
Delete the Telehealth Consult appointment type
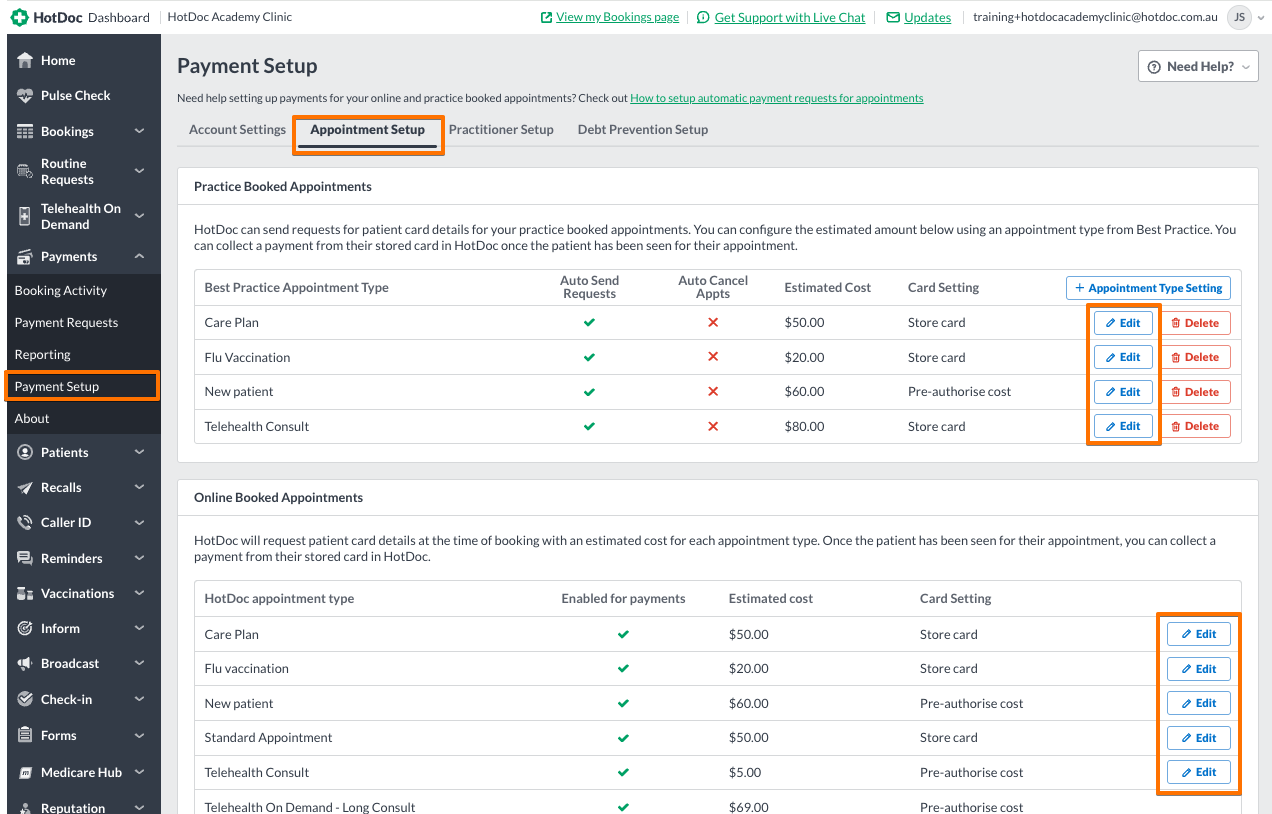click(x=1195, y=426)
